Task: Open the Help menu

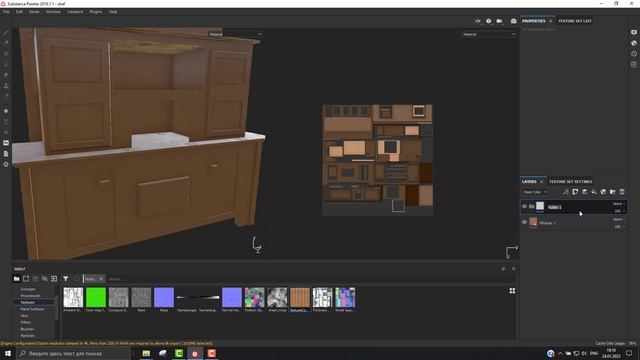Action: pos(113,12)
